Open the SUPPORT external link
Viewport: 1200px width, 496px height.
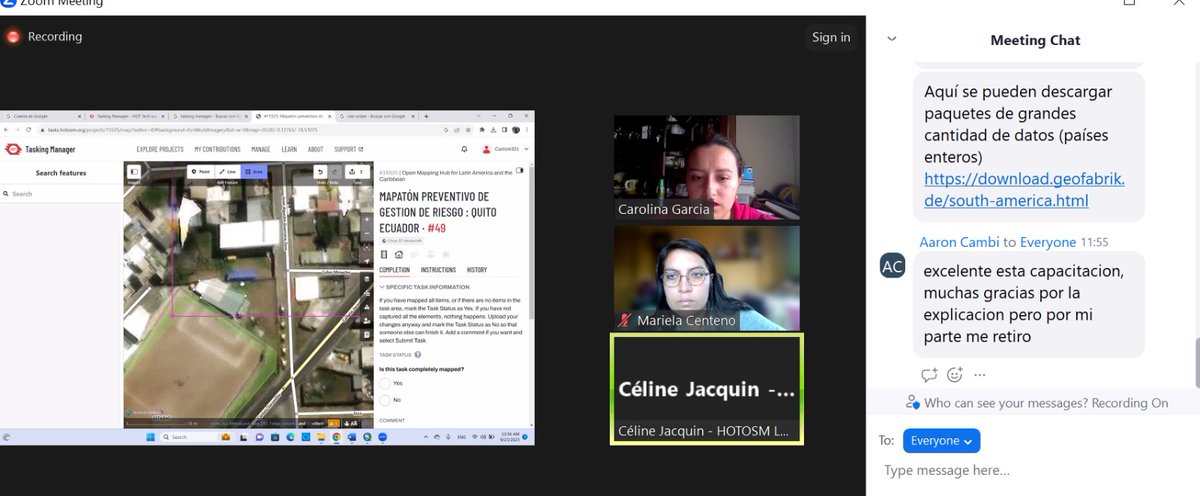348,150
